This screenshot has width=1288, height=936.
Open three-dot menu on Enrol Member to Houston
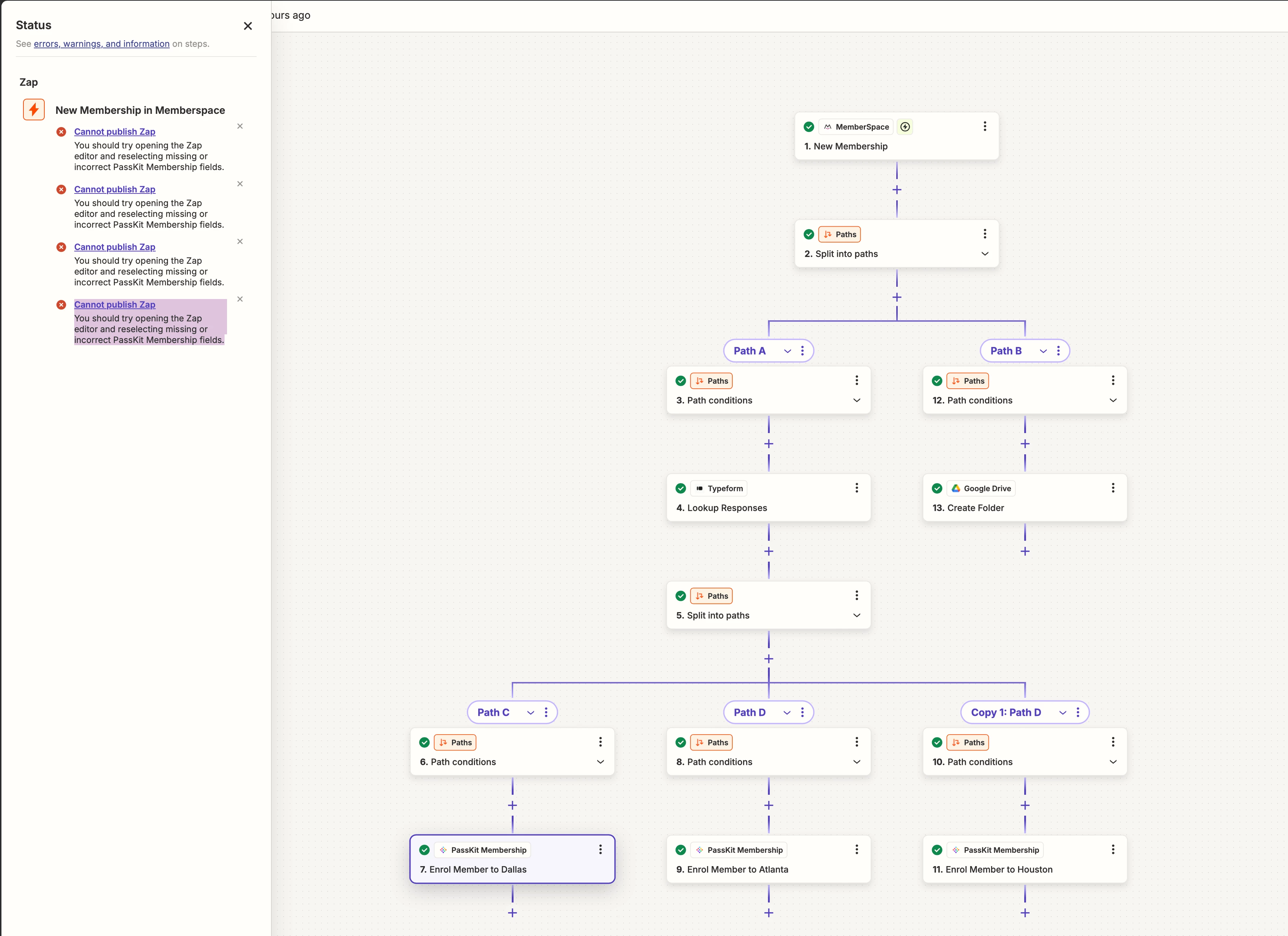[1112, 850]
